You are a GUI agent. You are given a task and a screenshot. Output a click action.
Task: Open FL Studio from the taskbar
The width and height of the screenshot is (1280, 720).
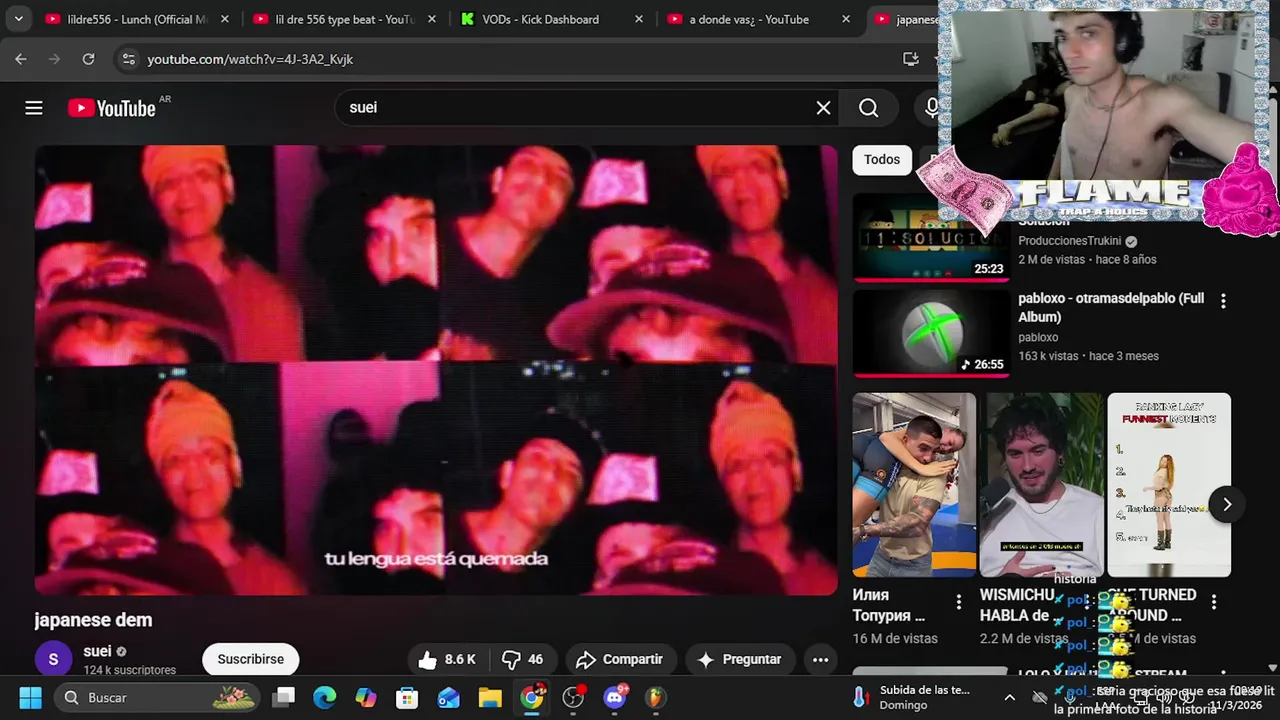[655, 697]
